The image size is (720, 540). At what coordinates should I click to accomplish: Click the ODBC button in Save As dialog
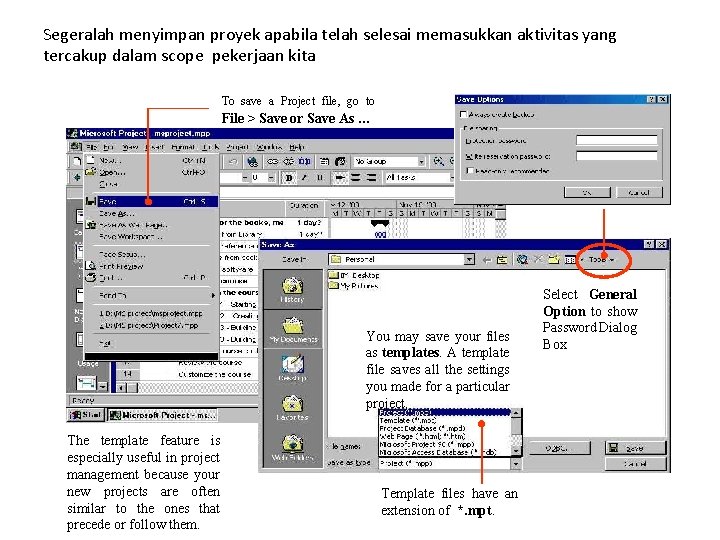pos(560,448)
